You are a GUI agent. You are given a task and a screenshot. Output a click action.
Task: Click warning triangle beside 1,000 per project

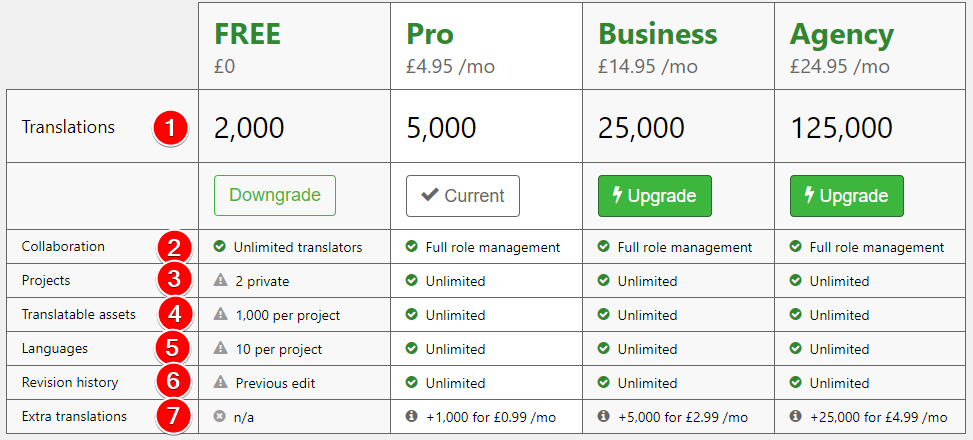(220, 315)
